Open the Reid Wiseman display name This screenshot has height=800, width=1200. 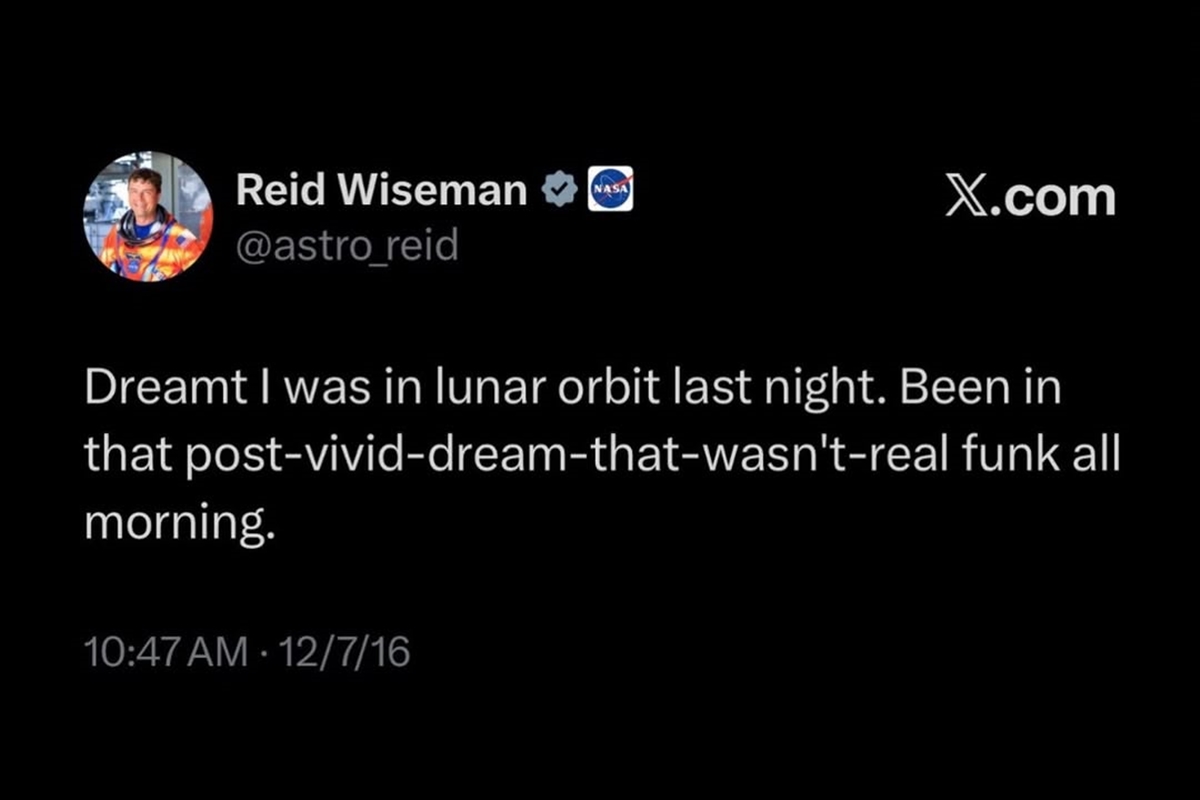coord(381,190)
